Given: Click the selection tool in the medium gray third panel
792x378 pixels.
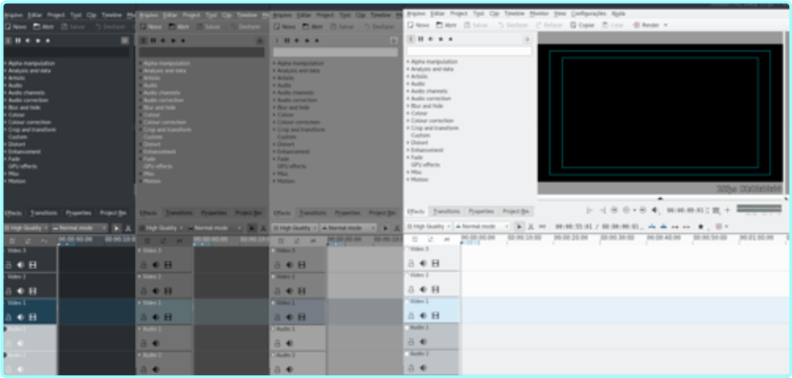Looking at the screenshot, I should 385,228.
